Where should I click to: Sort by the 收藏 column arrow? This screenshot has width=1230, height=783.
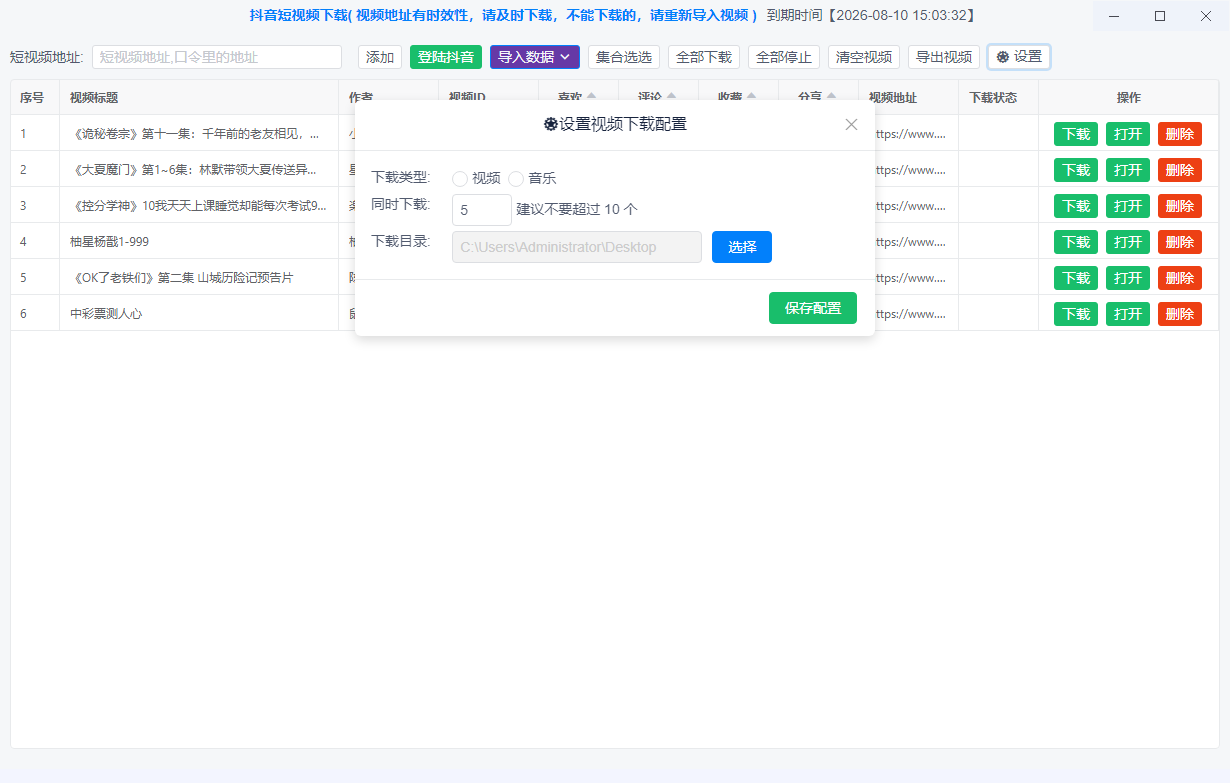coord(751,97)
